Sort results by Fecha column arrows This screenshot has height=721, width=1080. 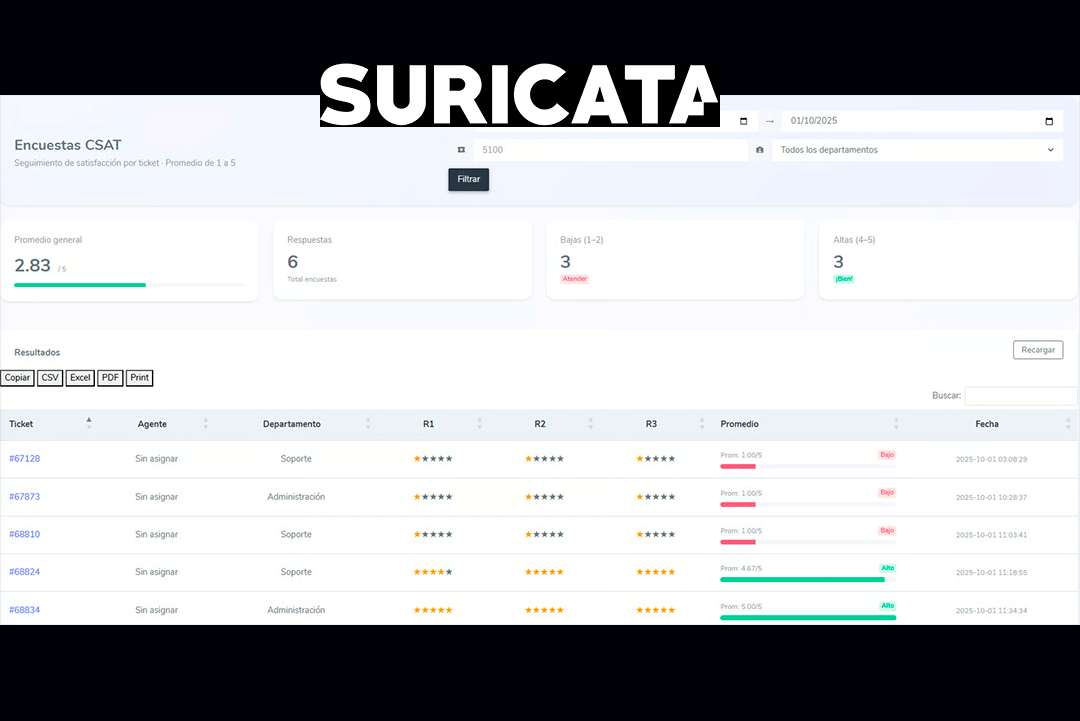click(1068, 424)
